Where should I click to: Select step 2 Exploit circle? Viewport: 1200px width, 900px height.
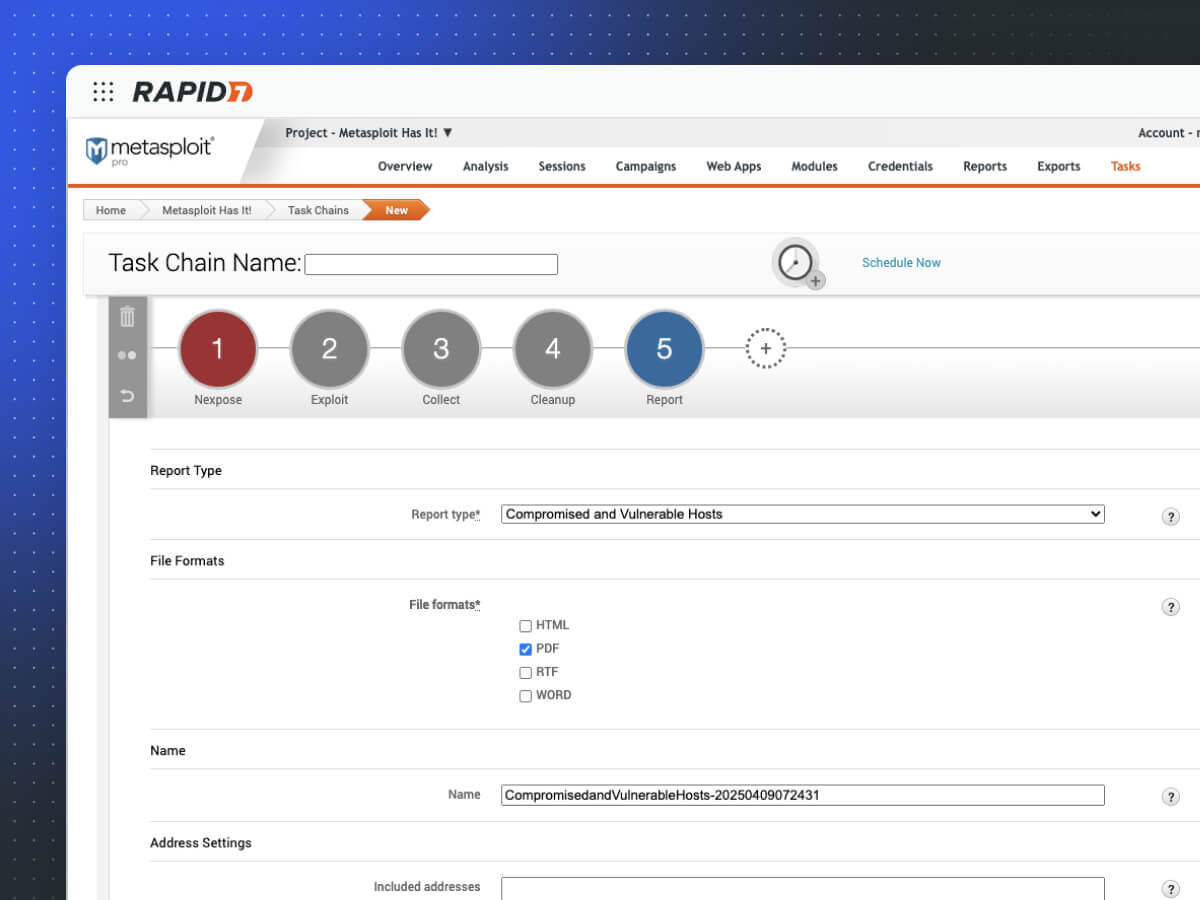(x=329, y=349)
